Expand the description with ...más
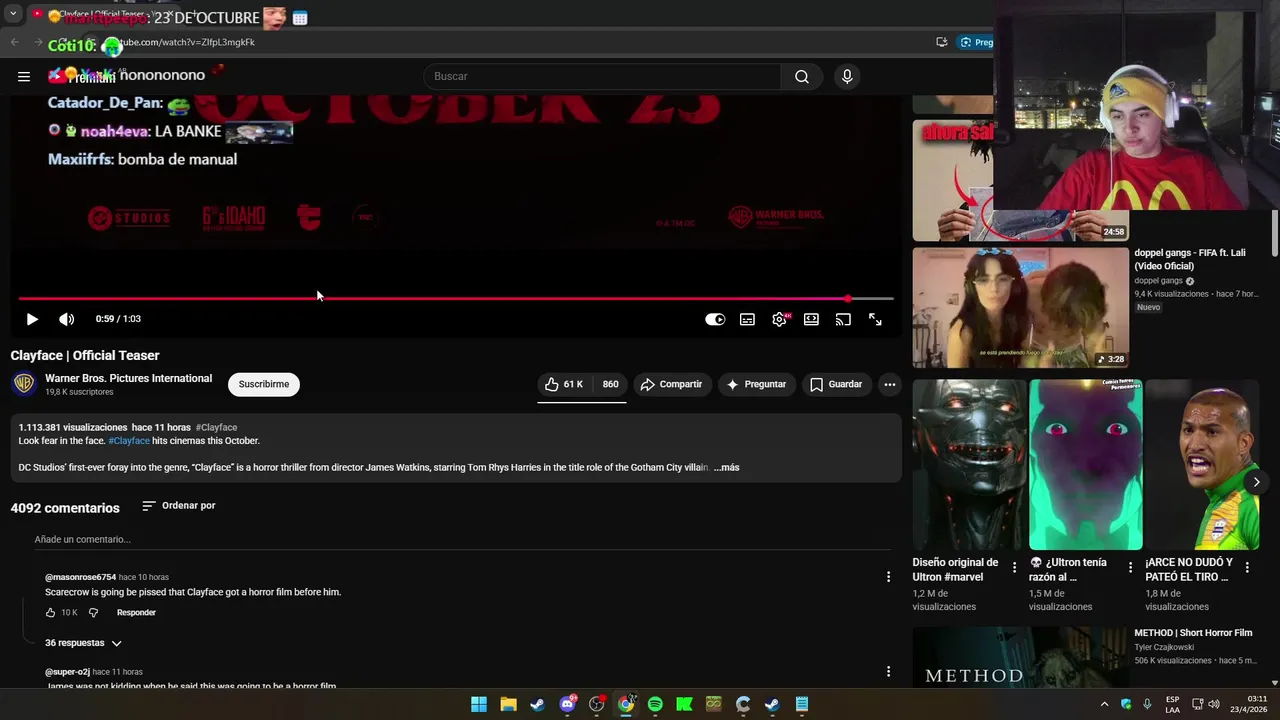 click(727, 467)
